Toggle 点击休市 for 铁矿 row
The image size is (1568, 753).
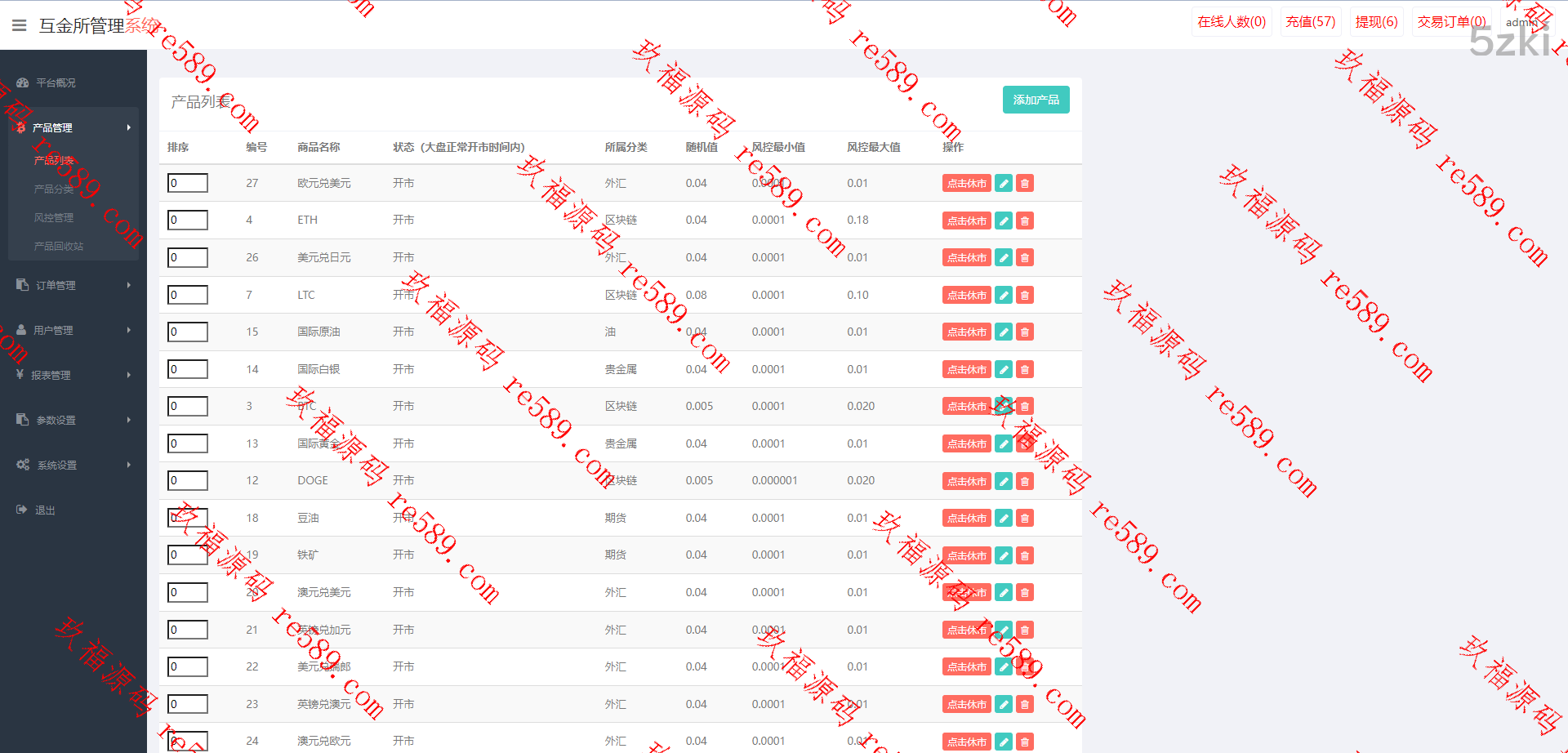[966, 555]
